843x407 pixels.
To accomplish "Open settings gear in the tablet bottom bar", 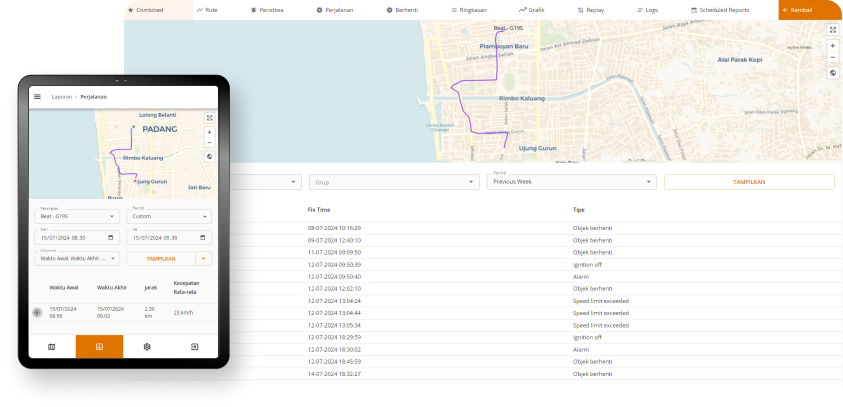I will [x=147, y=346].
